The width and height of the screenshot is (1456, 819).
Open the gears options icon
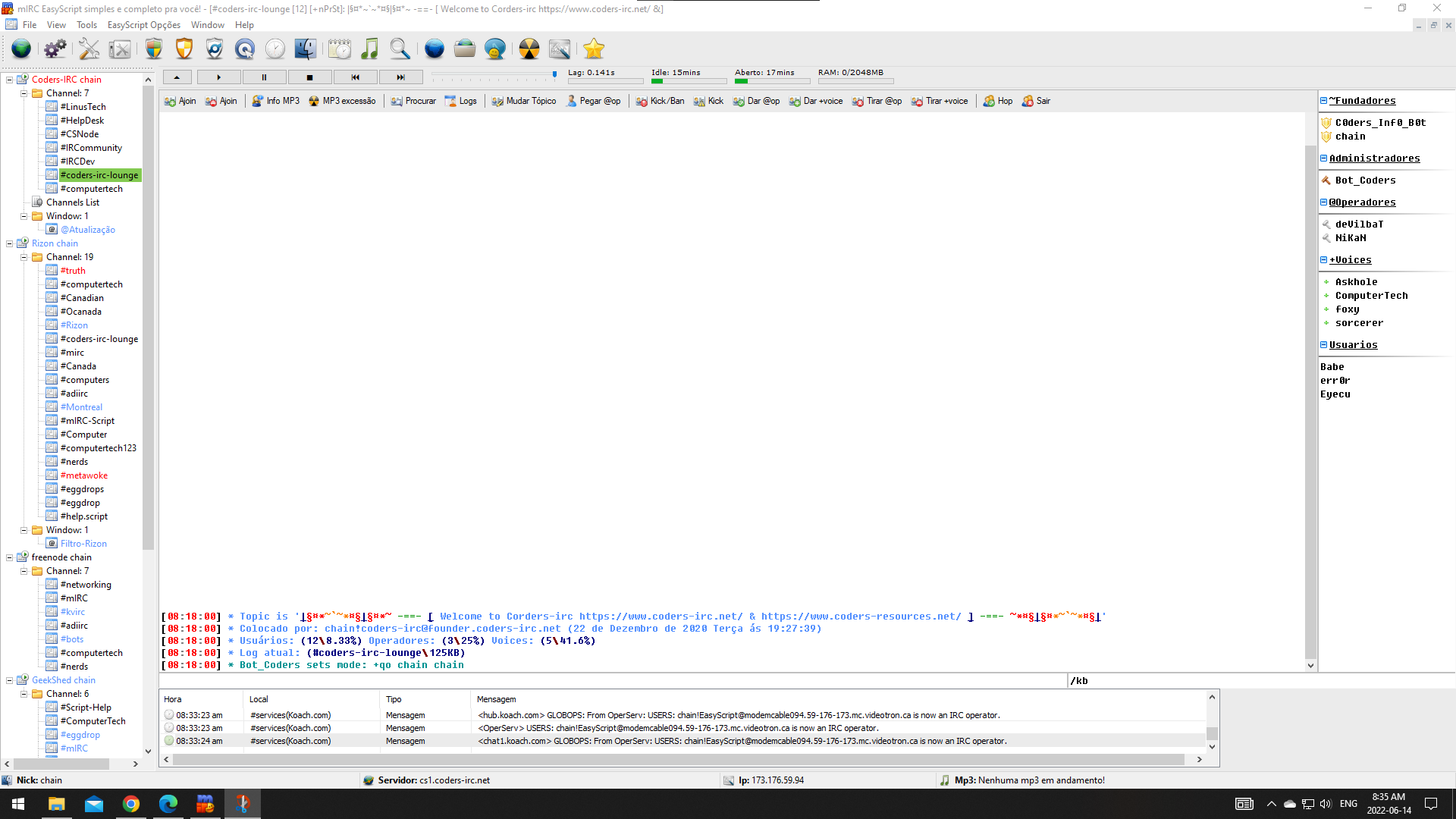point(55,49)
